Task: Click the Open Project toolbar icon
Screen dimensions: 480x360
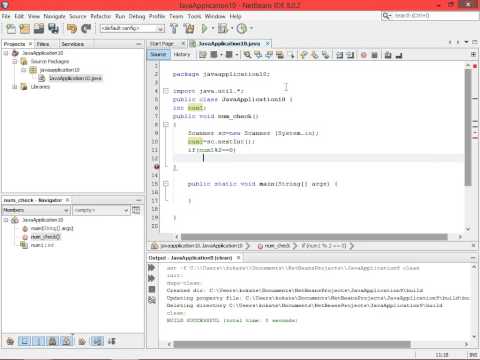Action: 39,29
